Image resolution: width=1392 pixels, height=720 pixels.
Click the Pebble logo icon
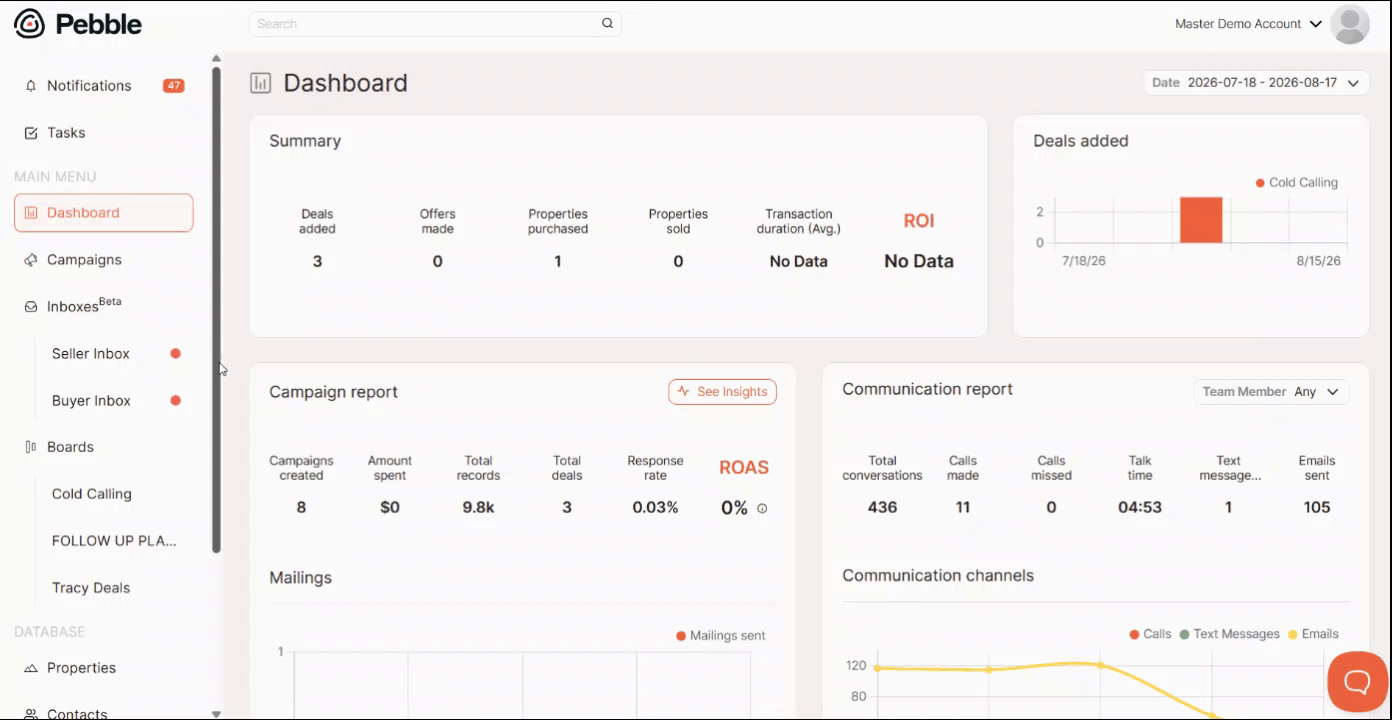point(29,24)
